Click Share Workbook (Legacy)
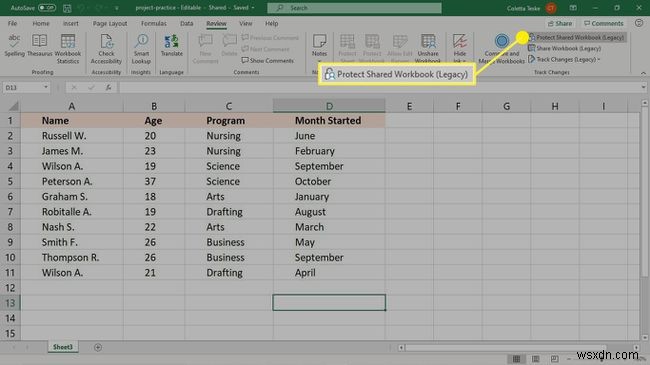Image resolution: width=650 pixels, height=365 pixels. (x=565, y=49)
